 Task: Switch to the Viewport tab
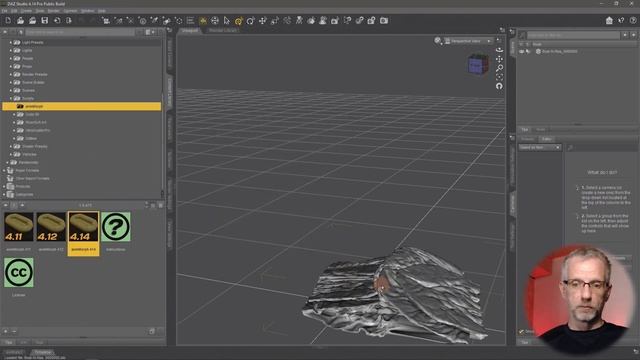(190, 30)
